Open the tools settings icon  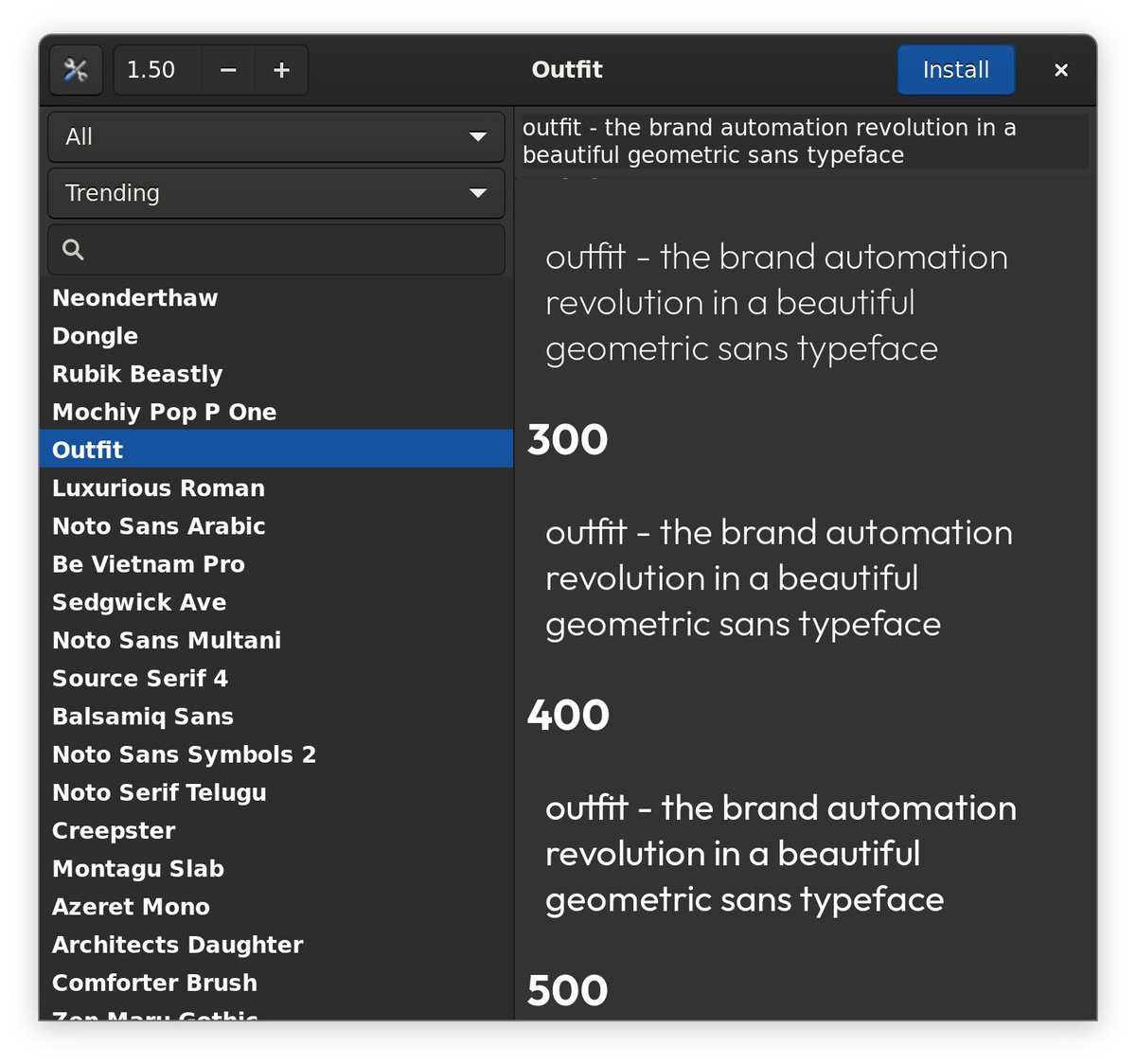coord(76,70)
